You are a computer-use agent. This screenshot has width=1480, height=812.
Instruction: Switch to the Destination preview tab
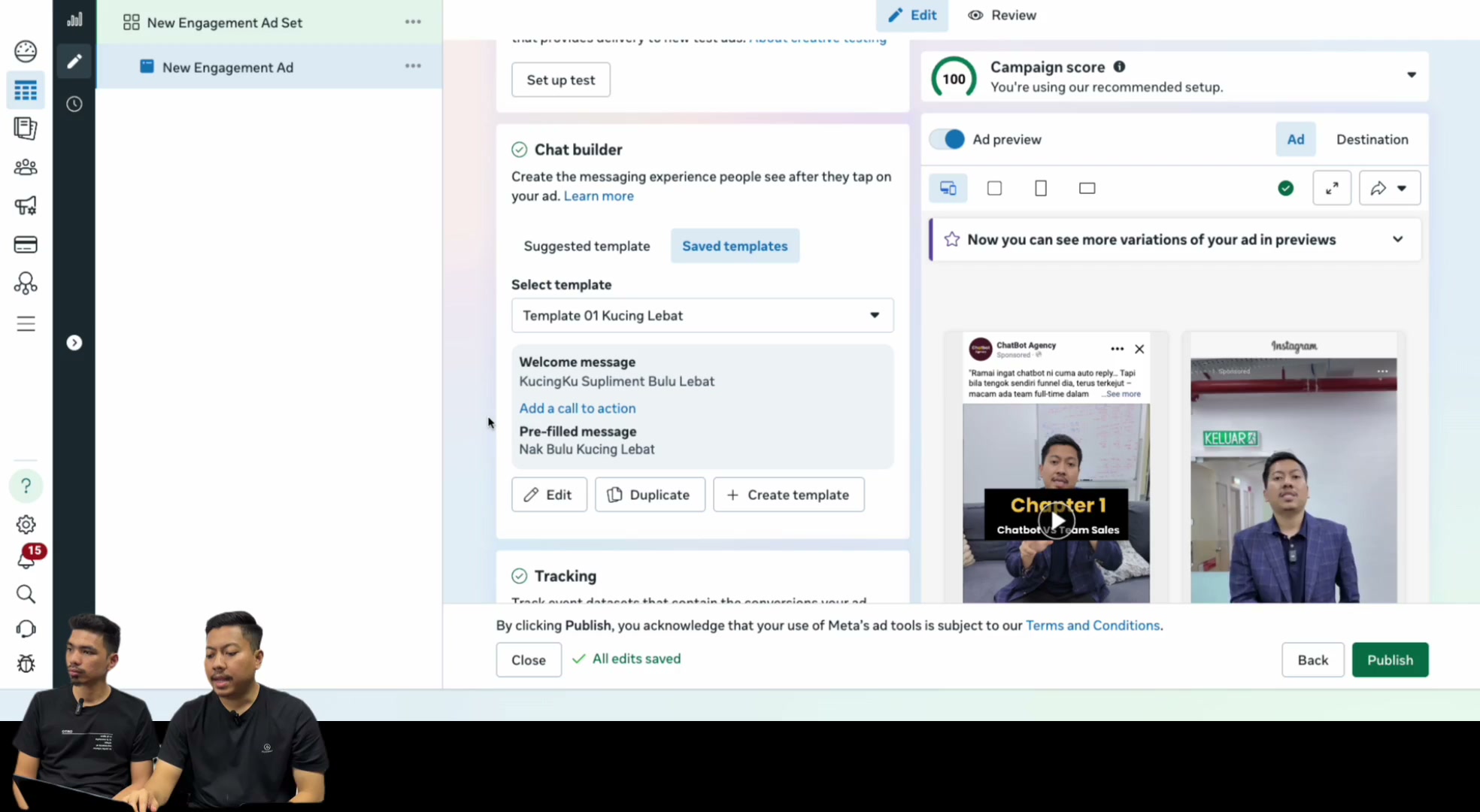[1372, 139]
